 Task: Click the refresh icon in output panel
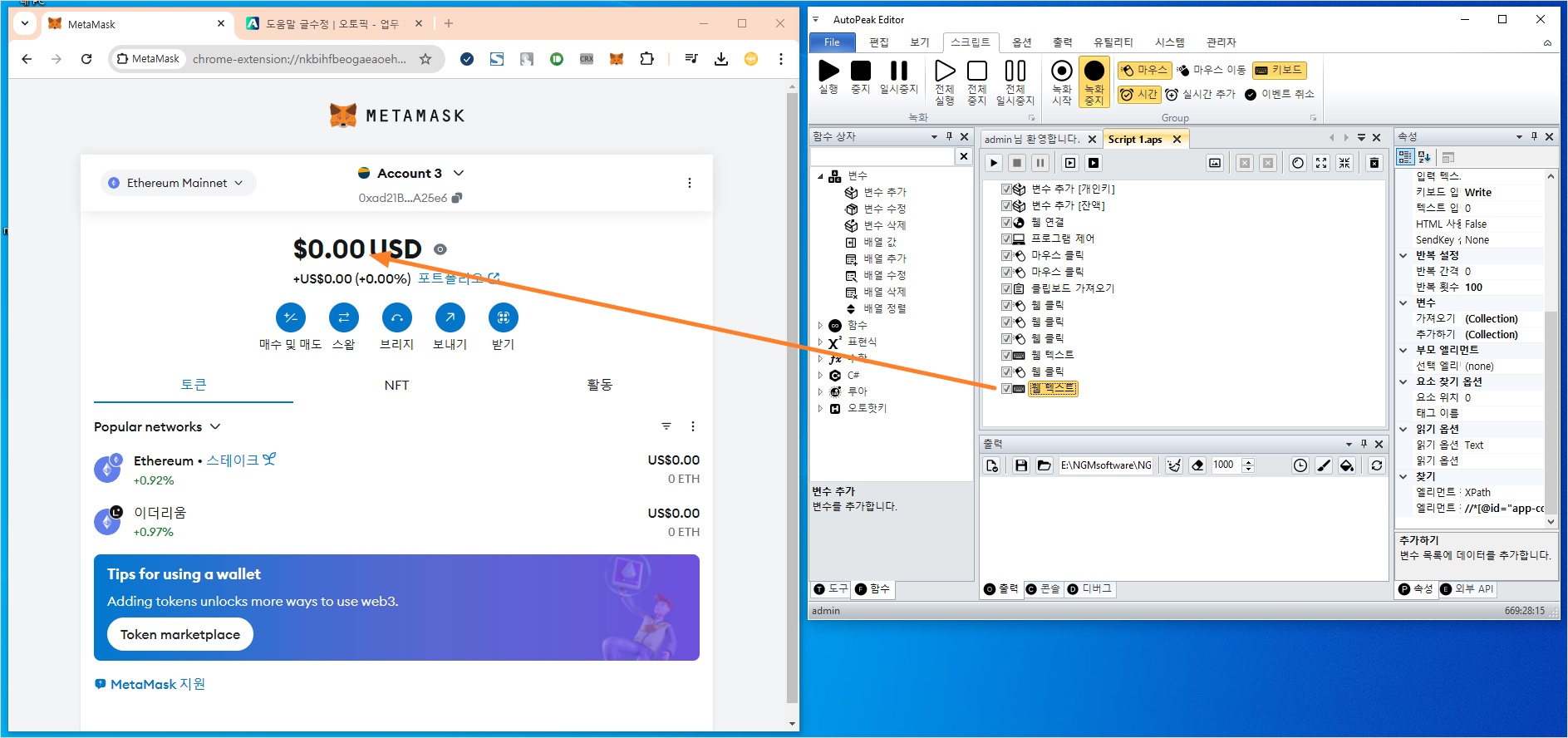pos(1377,465)
